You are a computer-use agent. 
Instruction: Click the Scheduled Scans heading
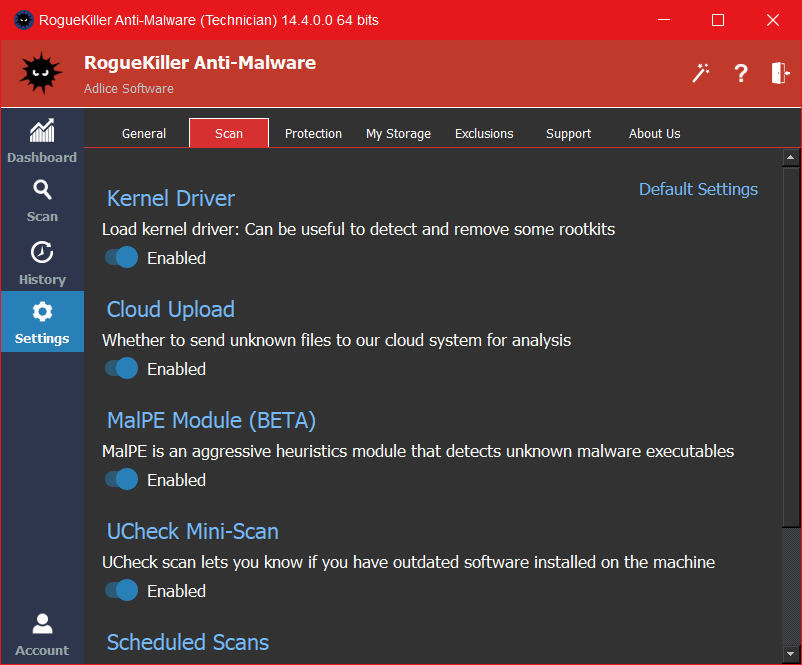(x=188, y=642)
